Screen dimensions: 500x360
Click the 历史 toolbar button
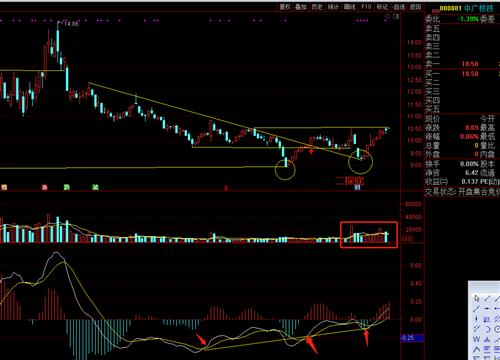317,7
